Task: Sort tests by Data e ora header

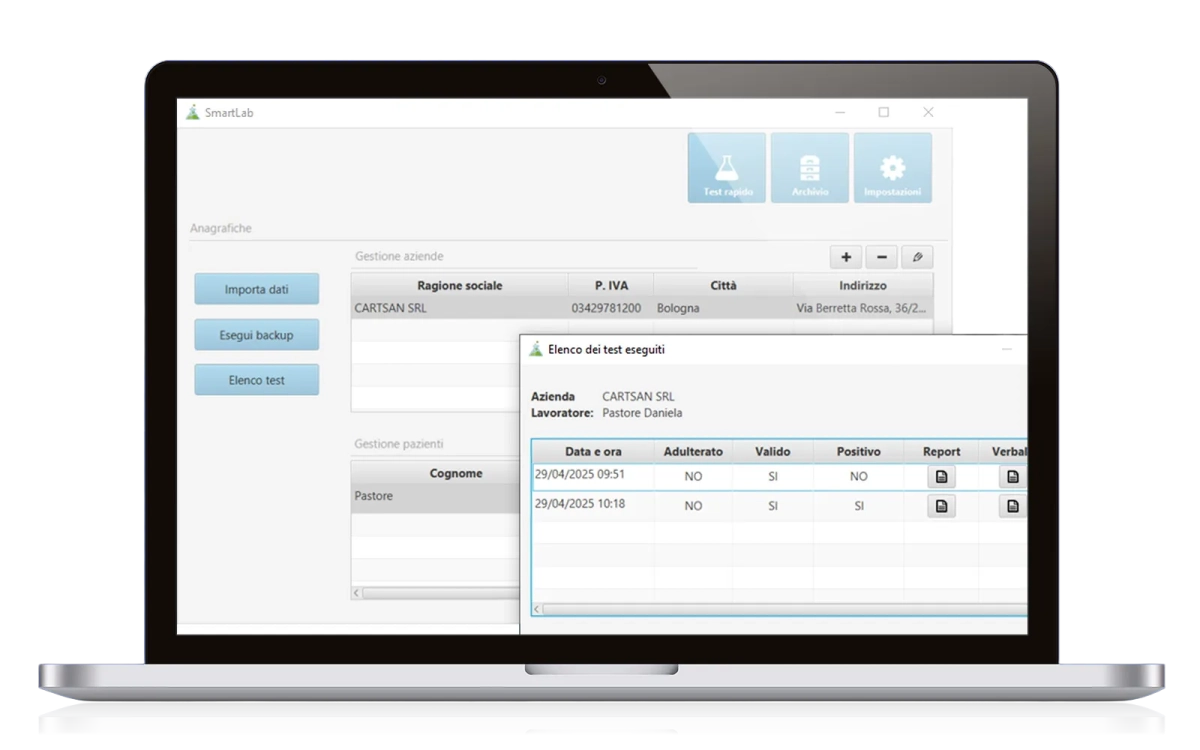Action: coord(592,451)
